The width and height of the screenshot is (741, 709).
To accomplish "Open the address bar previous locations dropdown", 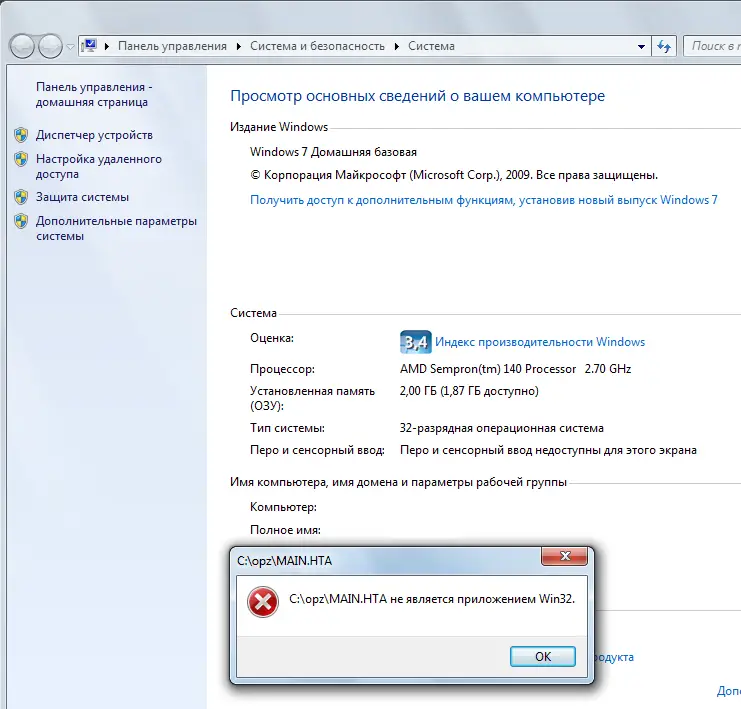I will click(640, 46).
